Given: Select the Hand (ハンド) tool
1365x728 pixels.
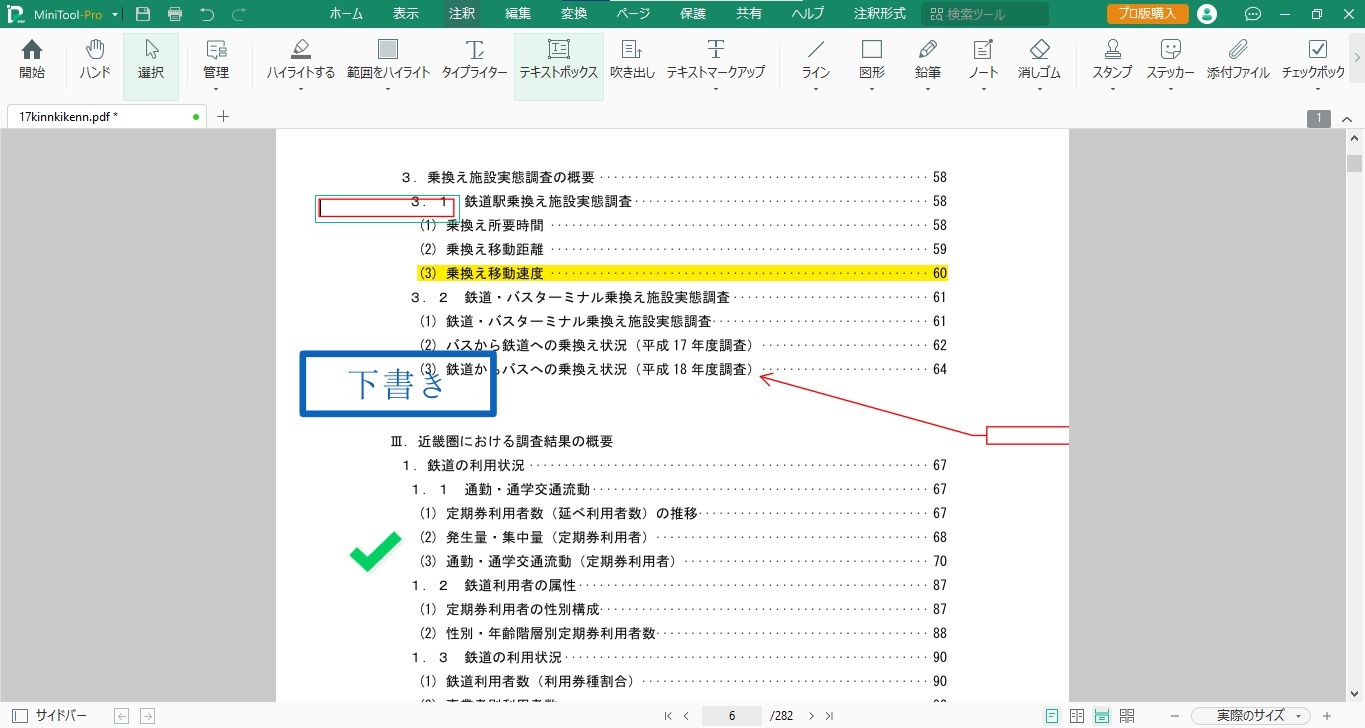Looking at the screenshot, I should [x=95, y=58].
